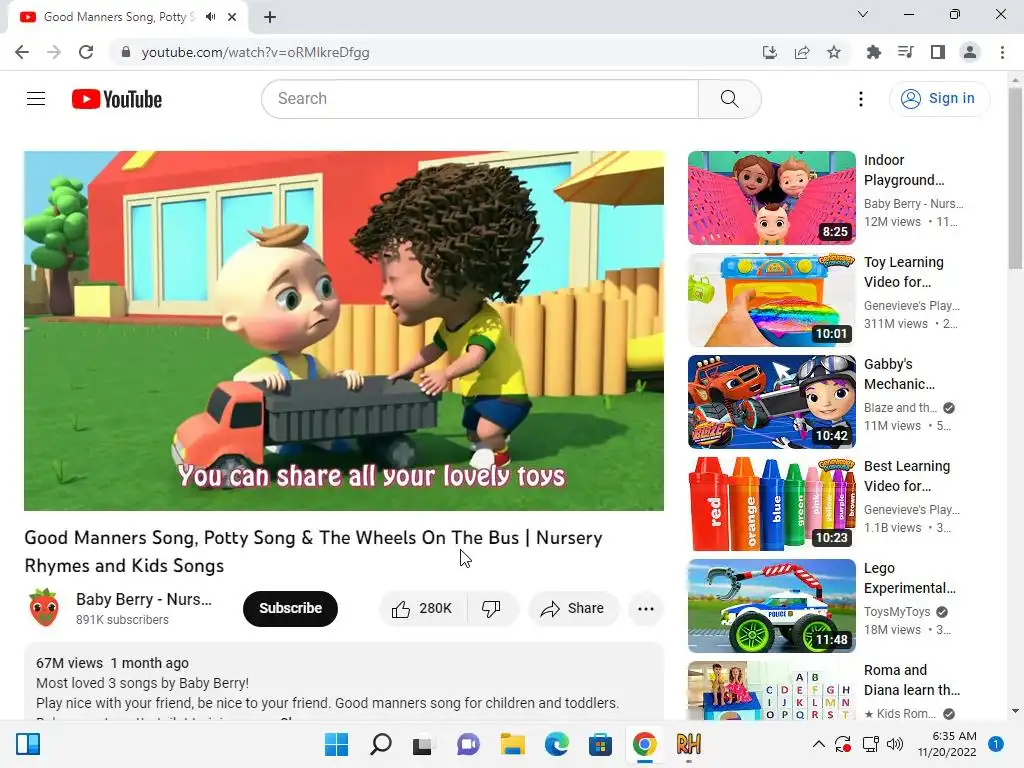Image resolution: width=1024 pixels, height=768 pixels.
Task: Open clock and date calendar
Action: [947, 744]
